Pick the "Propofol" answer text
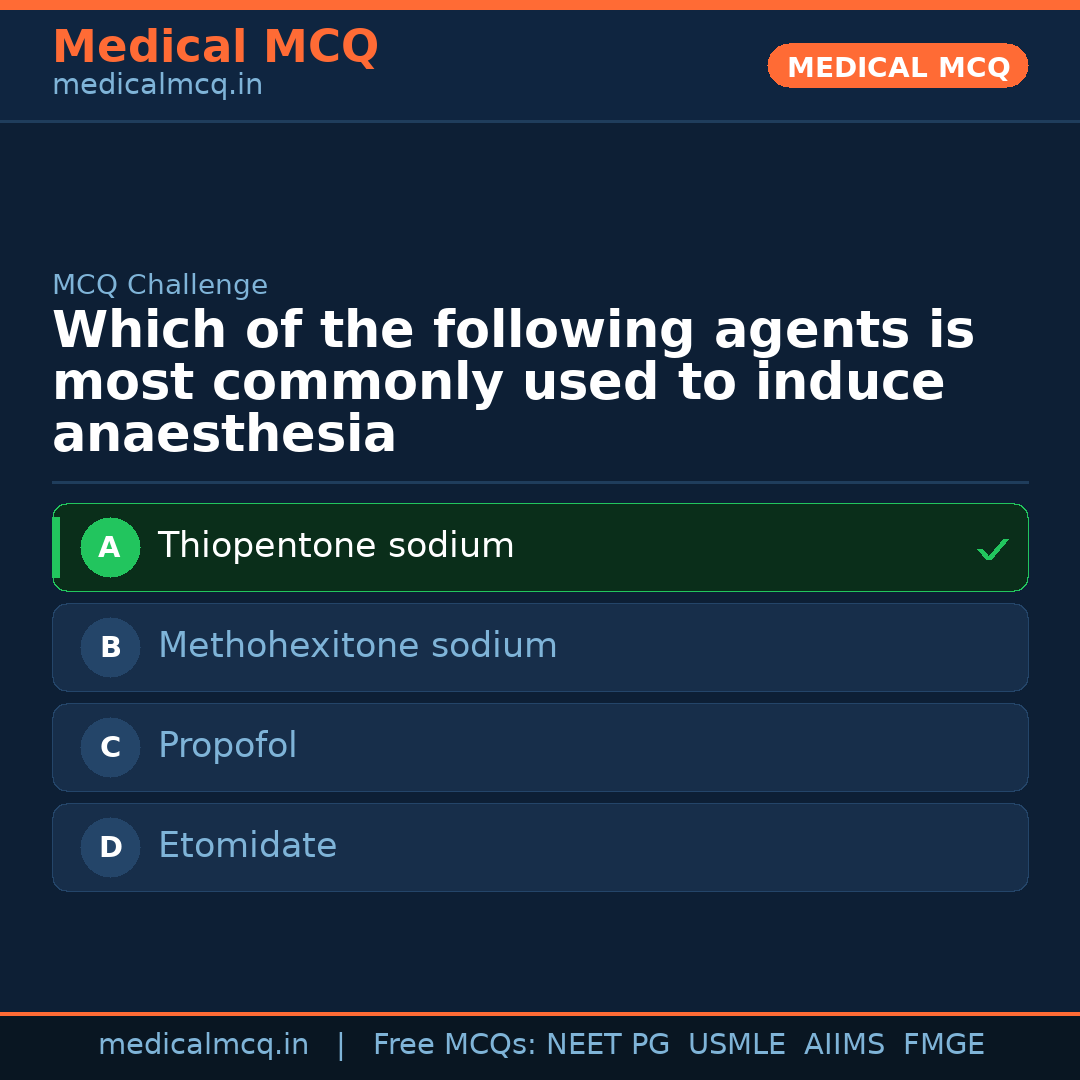Screen dimensions: 1080x1080 tap(227, 746)
